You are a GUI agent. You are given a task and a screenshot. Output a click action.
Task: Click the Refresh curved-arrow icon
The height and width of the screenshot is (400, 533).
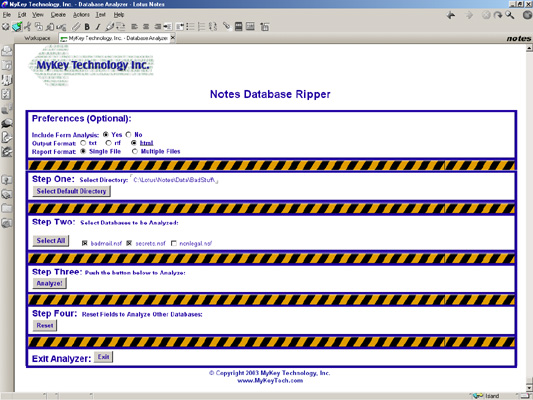click(x=498, y=15)
